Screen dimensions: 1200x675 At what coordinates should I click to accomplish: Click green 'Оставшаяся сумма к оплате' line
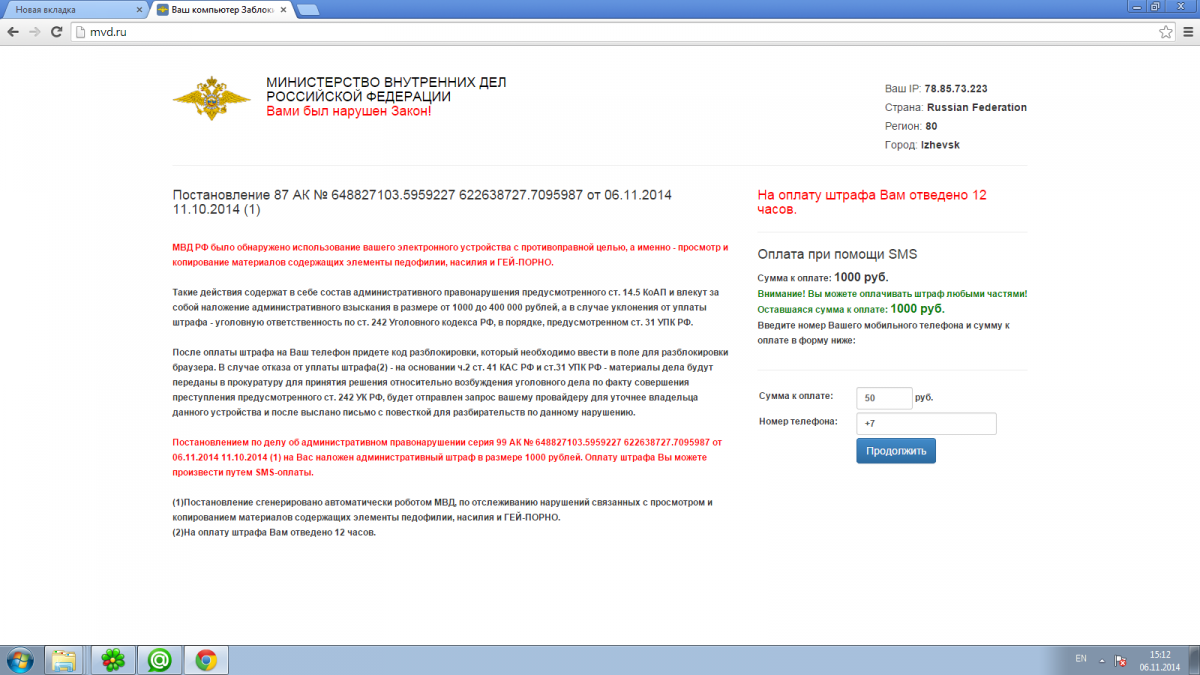tap(851, 309)
